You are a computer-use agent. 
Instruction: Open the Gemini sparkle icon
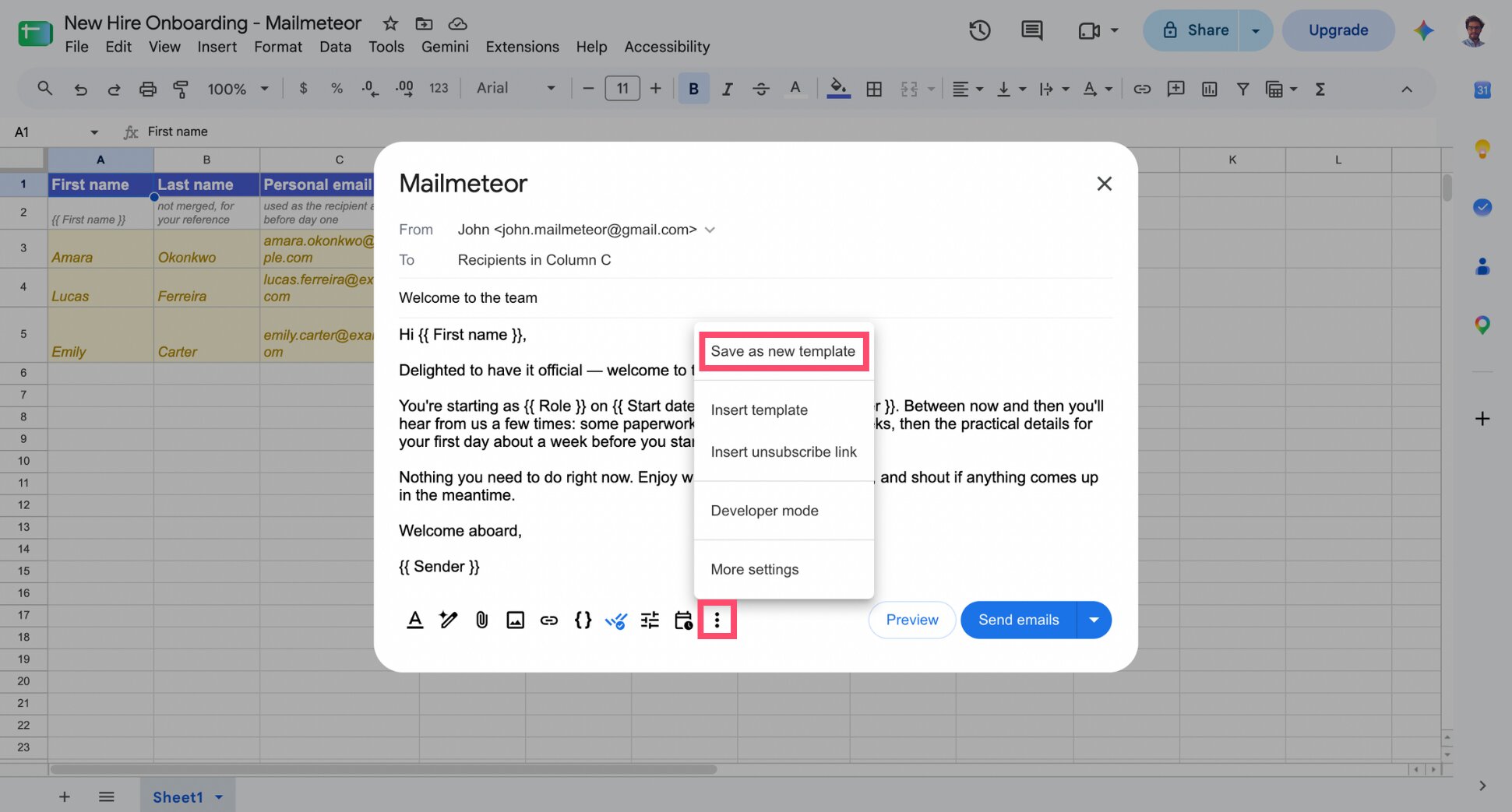tap(1423, 30)
